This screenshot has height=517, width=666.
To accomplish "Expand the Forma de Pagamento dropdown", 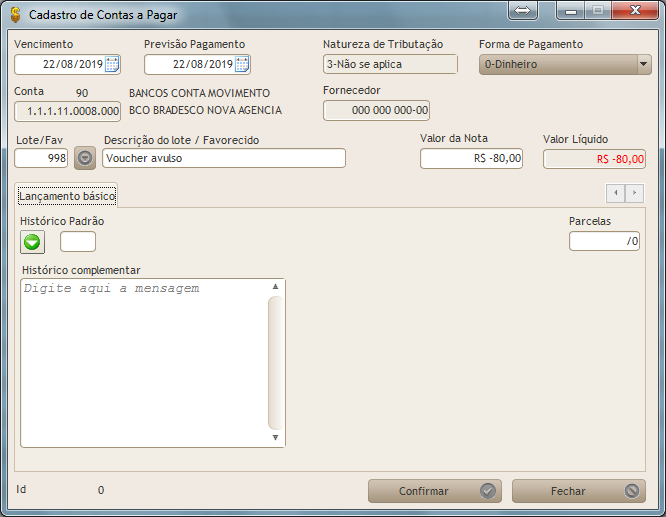I will coord(643,64).
